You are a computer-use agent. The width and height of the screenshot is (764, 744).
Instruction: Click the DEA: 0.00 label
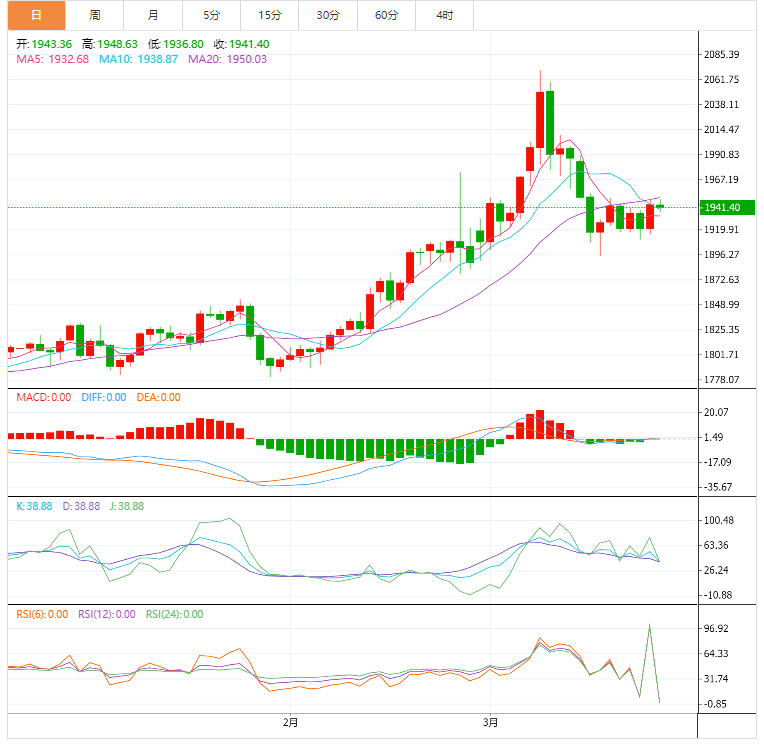pyautogui.click(x=157, y=397)
